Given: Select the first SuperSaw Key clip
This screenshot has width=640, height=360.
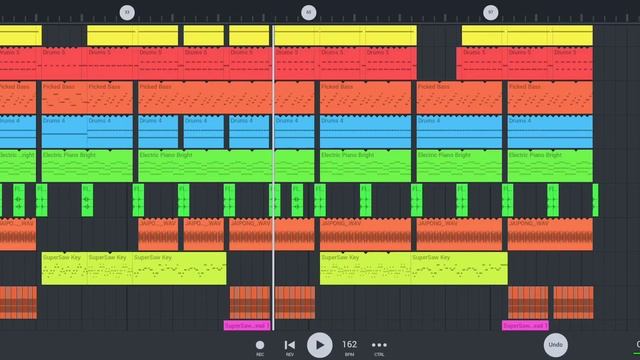Looking at the screenshot, I should (64, 268).
